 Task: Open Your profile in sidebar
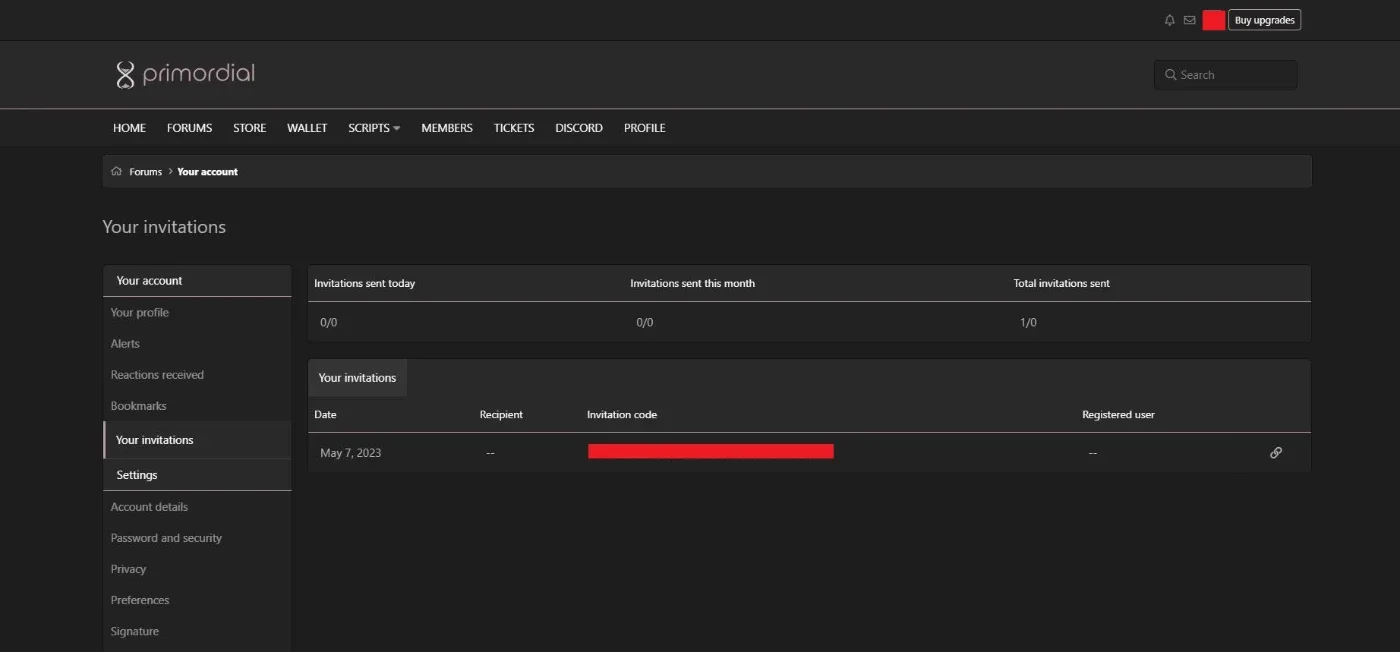coord(140,312)
